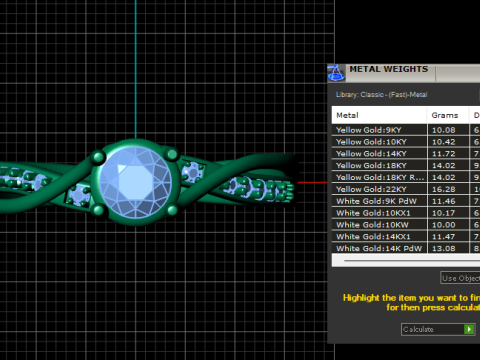The width and height of the screenshot is (480, 360).
Task: Select the METAL WEIGHTS panel title tab
Action: 389,69
